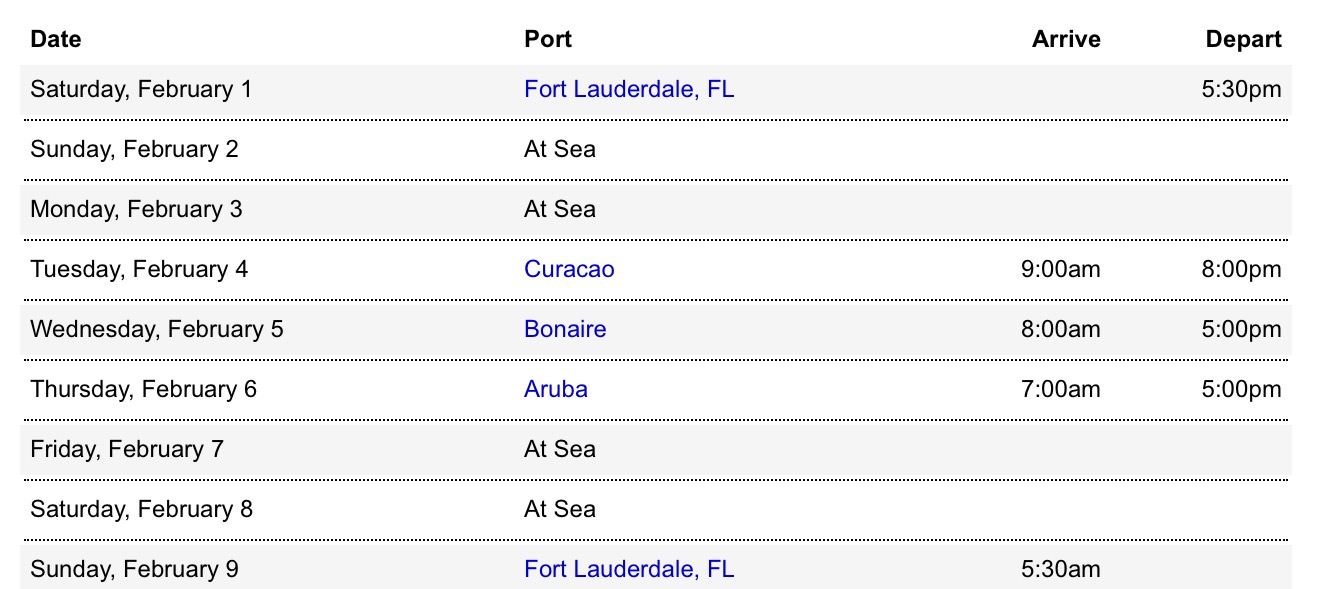
Task: Visit the Aruba port link
Action: click(555, 389)
